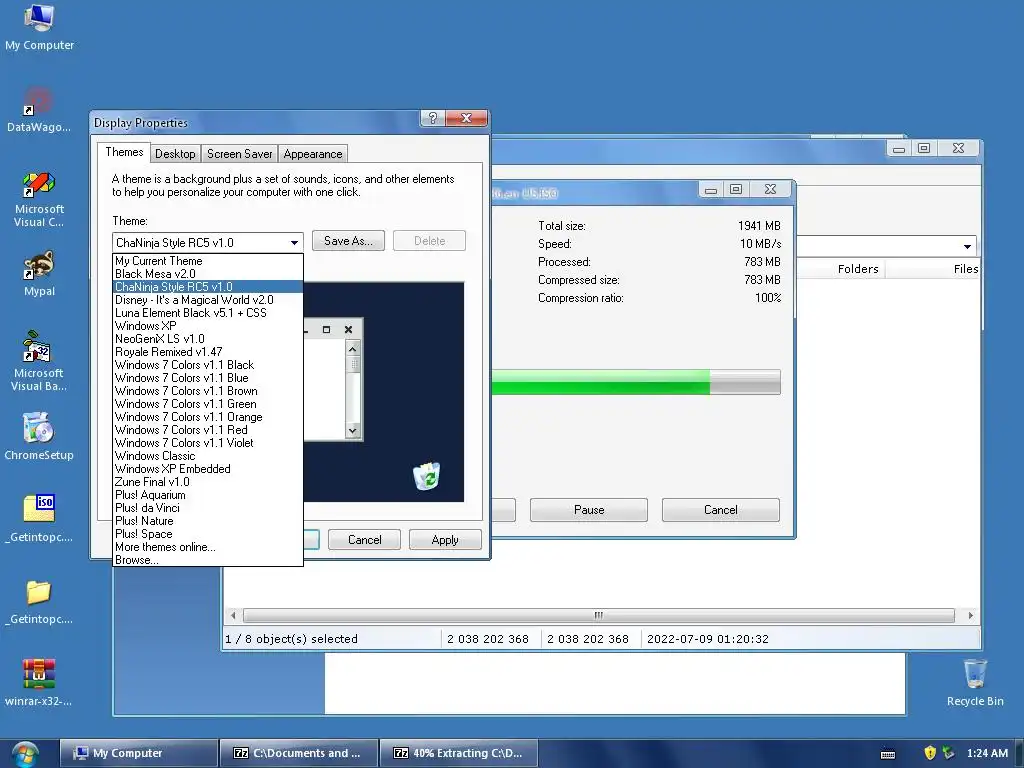Open My Computer desktop icon

click(x=39, y=27)
